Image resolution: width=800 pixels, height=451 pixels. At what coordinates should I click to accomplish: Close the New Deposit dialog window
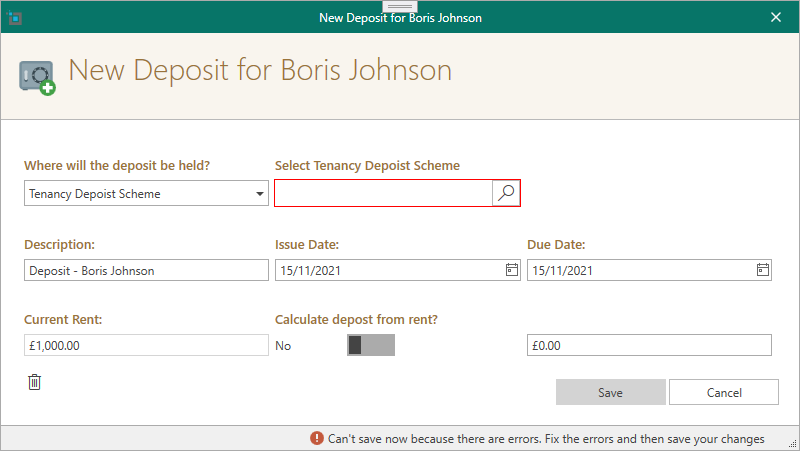click(x=776, y=17)
